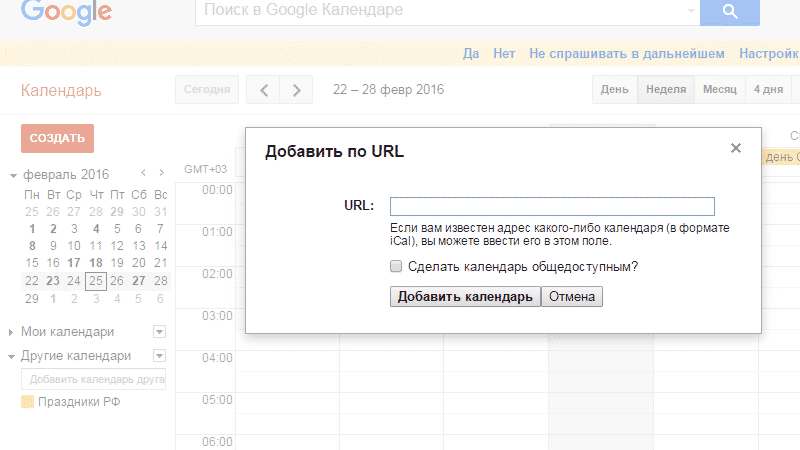Close the Добавить по URL dialog

[735, 148]
